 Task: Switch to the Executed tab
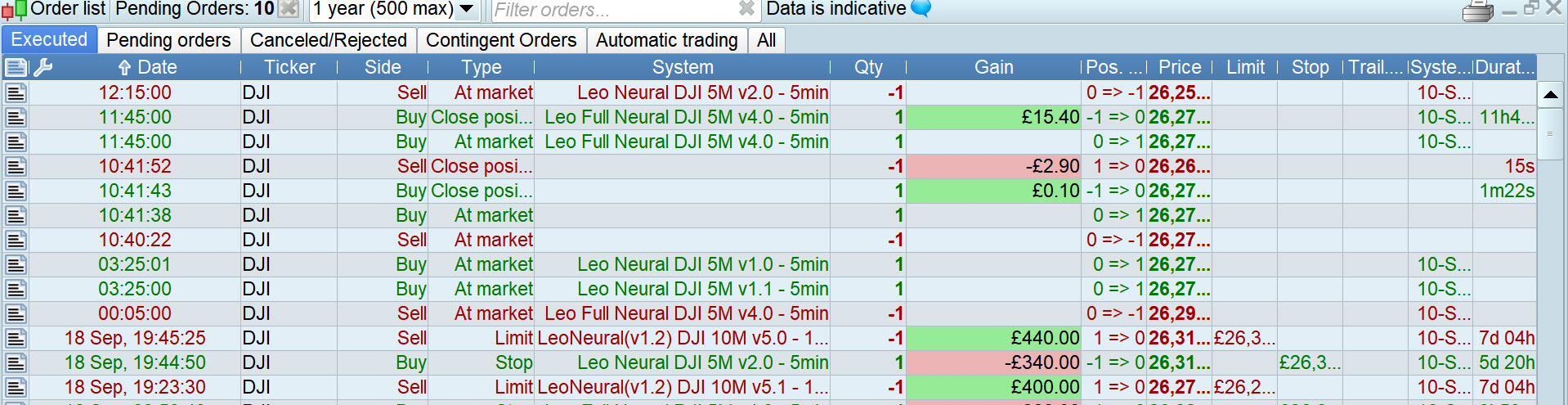coord(49,40)
